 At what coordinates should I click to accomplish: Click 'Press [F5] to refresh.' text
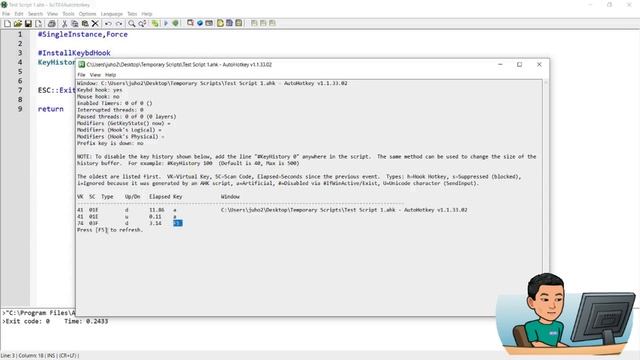click(110, 230)
